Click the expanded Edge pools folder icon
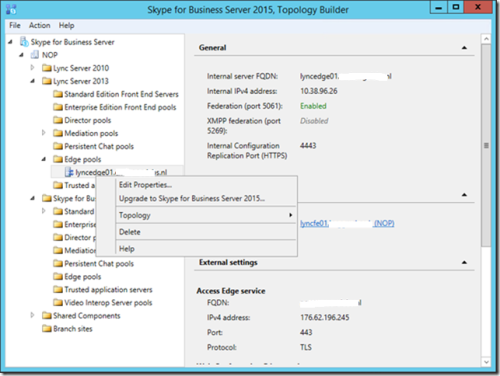 (58, 159)
